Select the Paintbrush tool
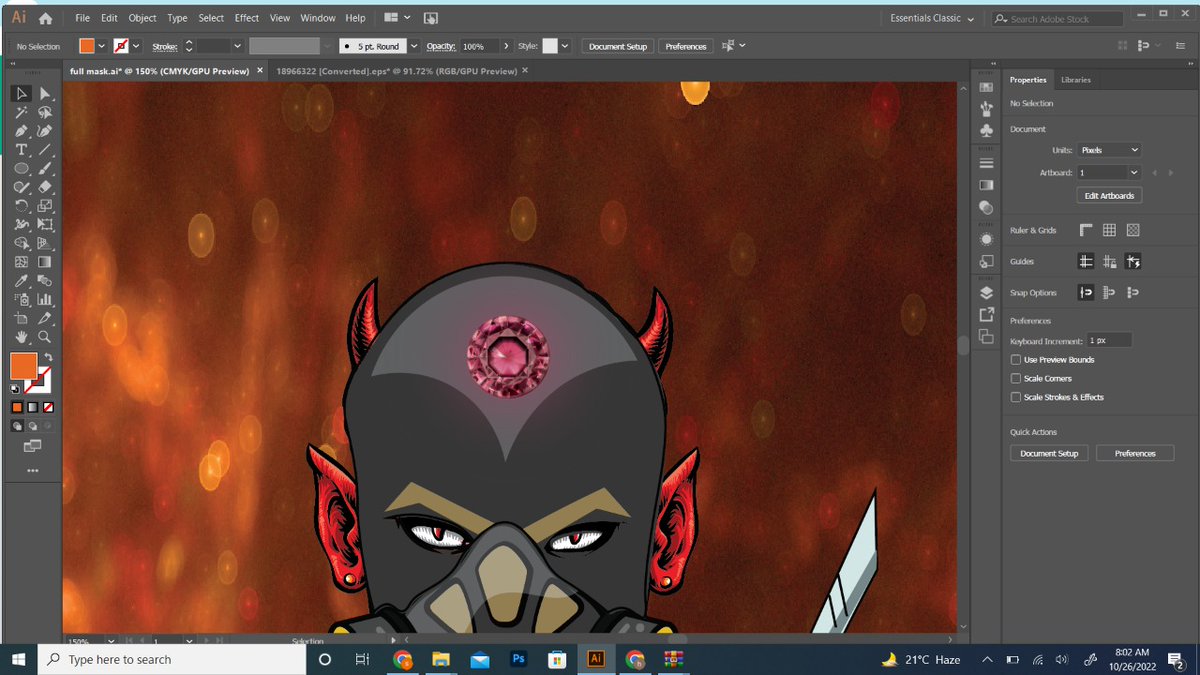Viewport: 1200px width, 675px height. click(x=45, y=168)
